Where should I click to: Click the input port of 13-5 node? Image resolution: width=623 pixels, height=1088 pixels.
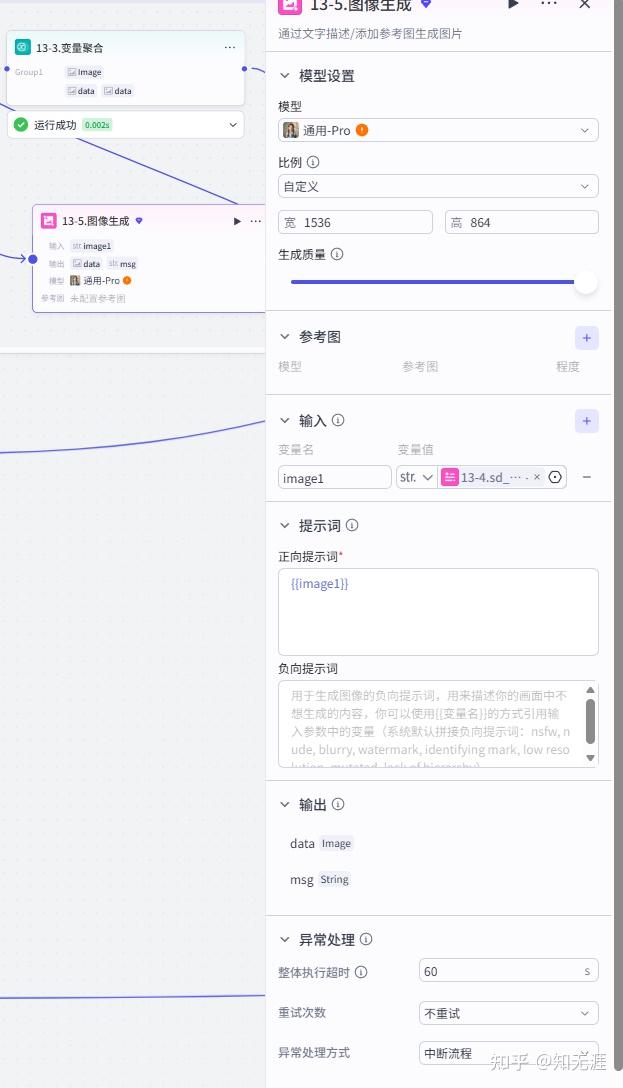pyautogui.click(x=33, y=259)
